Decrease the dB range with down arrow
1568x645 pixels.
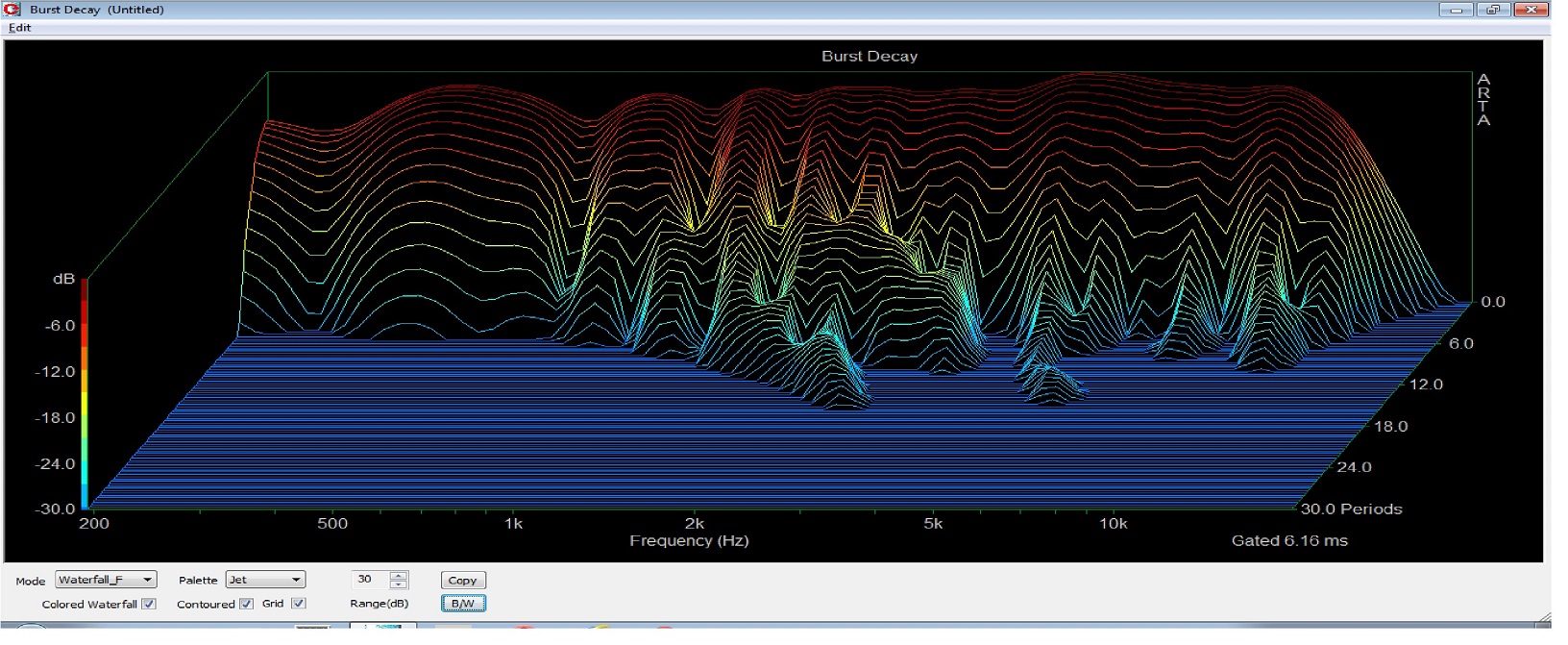tap(399, 584)
